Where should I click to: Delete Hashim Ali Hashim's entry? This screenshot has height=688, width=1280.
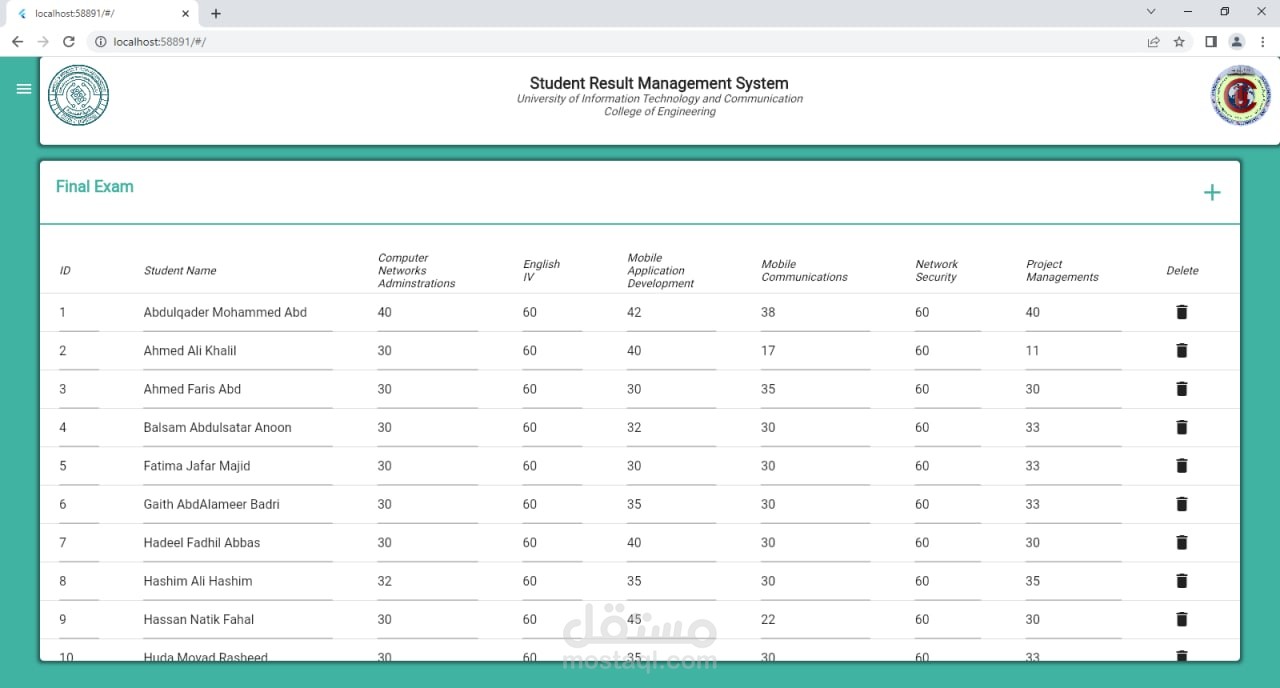click(1181, 581)
